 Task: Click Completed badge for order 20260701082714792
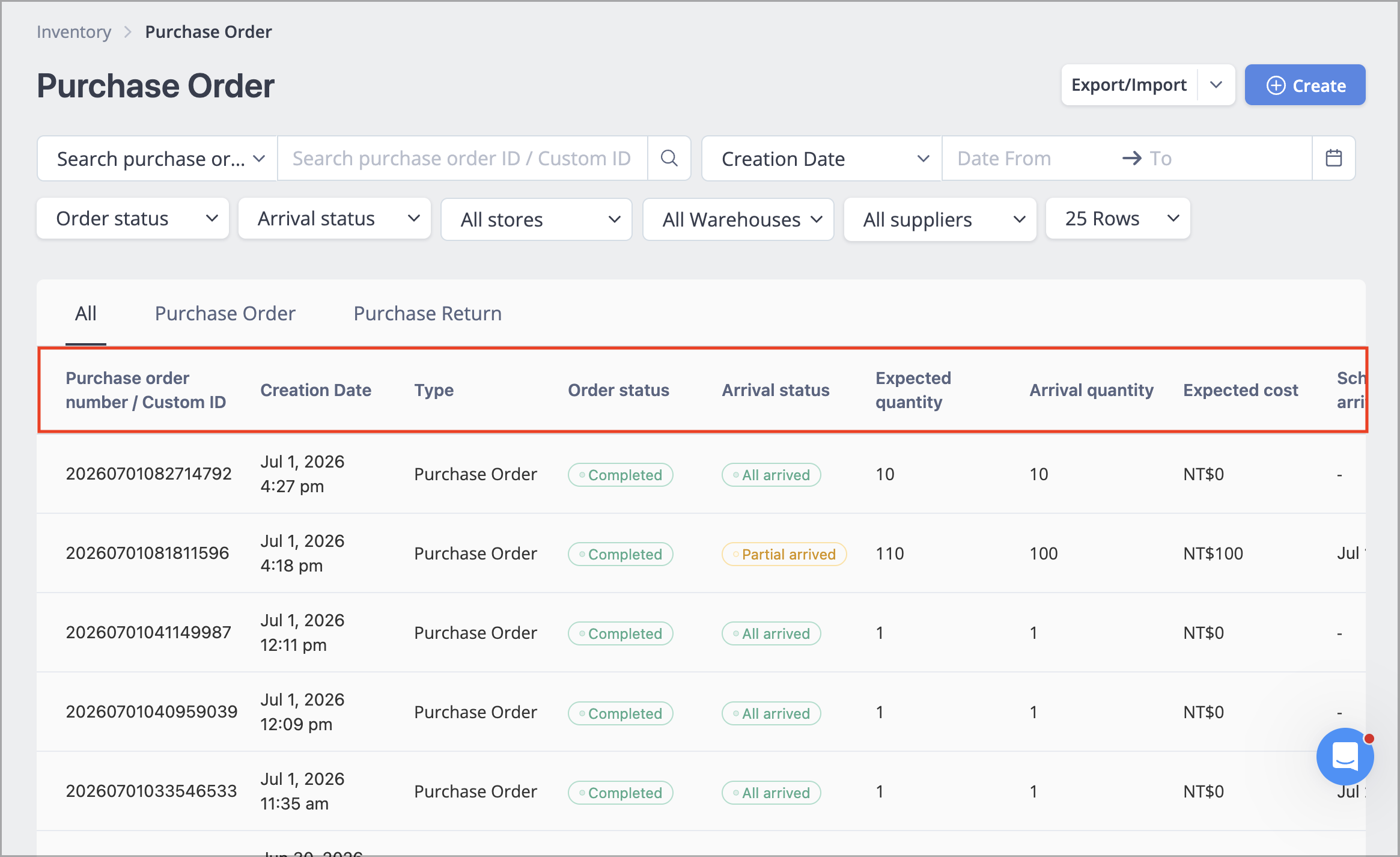point(621,475)
